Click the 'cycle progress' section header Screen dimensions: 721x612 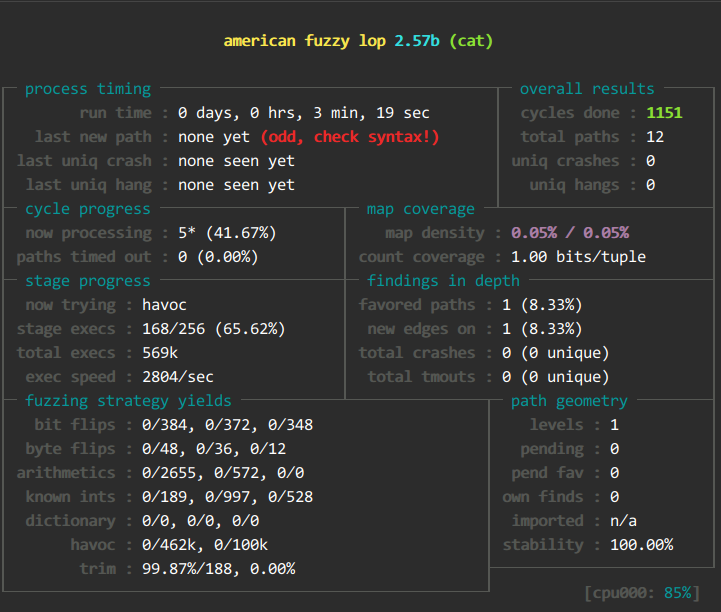tap(88, 209)
